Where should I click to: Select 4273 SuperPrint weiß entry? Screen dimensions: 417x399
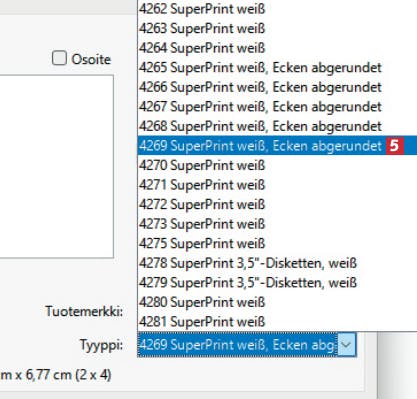point(277,224)
